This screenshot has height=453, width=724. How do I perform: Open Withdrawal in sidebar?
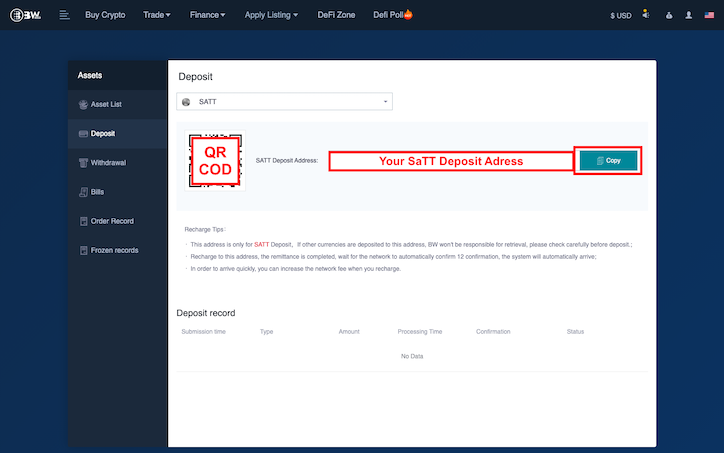pyautogui.click(x=117, y=163)
